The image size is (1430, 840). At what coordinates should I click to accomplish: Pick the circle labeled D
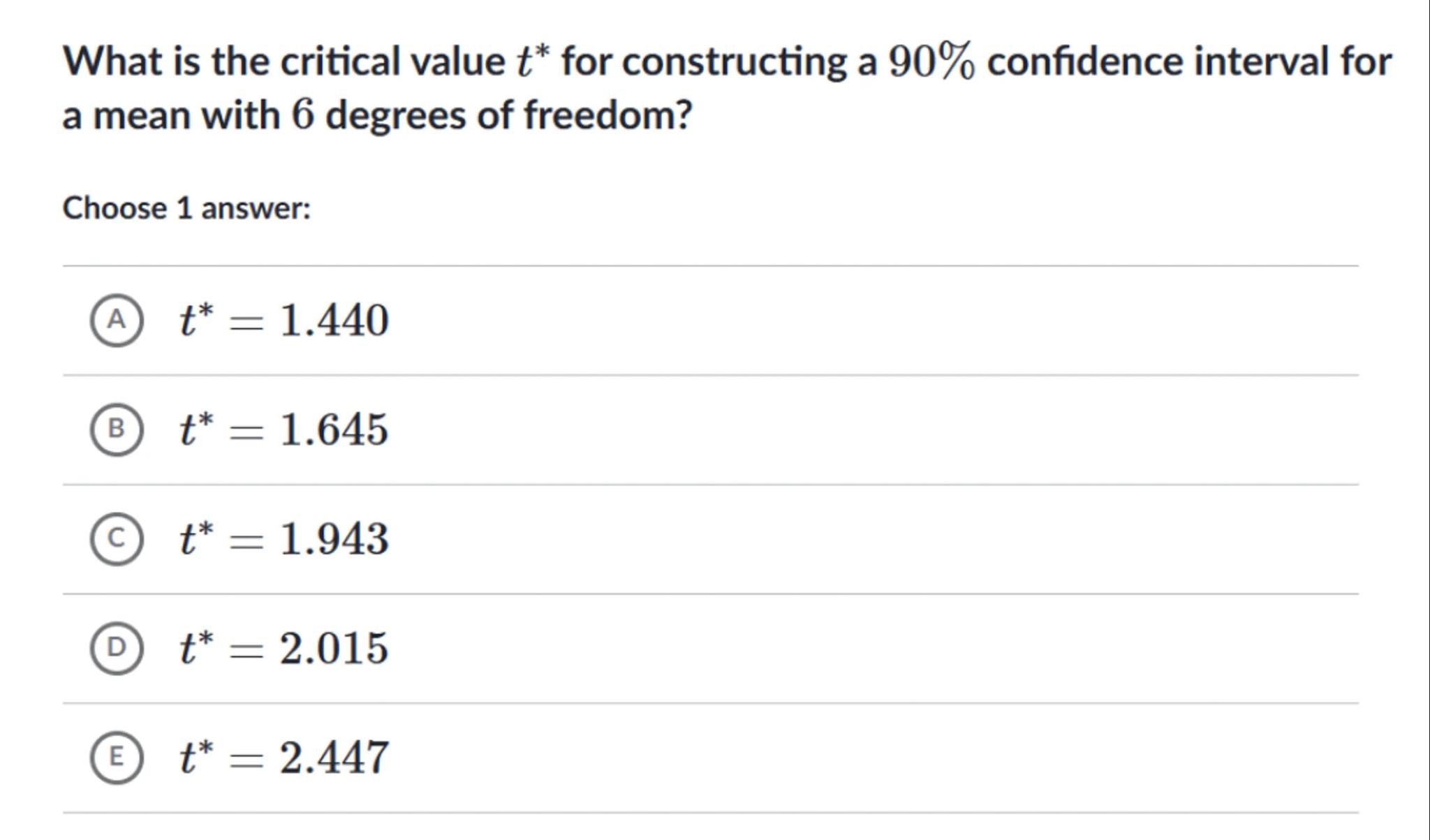pos(117,648)
